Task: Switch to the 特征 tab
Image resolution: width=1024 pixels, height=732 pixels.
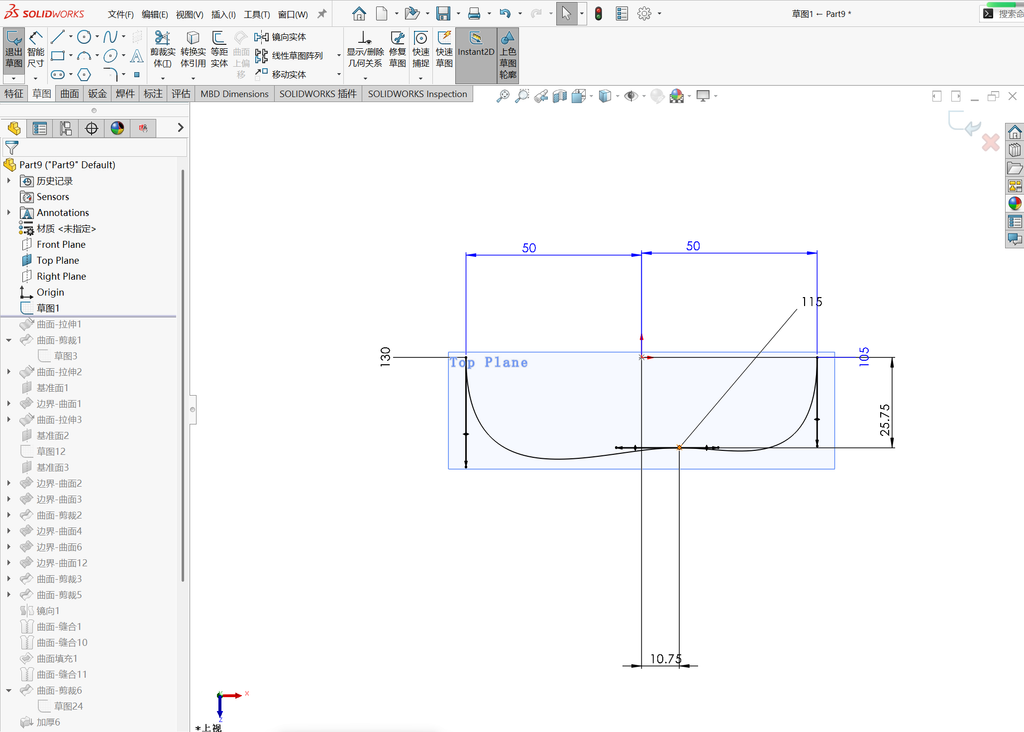Action: point(14,94)
